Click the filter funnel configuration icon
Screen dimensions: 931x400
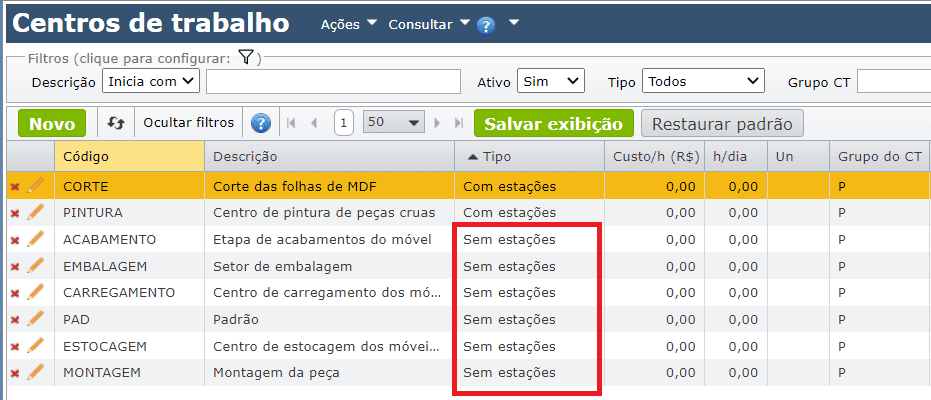[x=246, y=58]
